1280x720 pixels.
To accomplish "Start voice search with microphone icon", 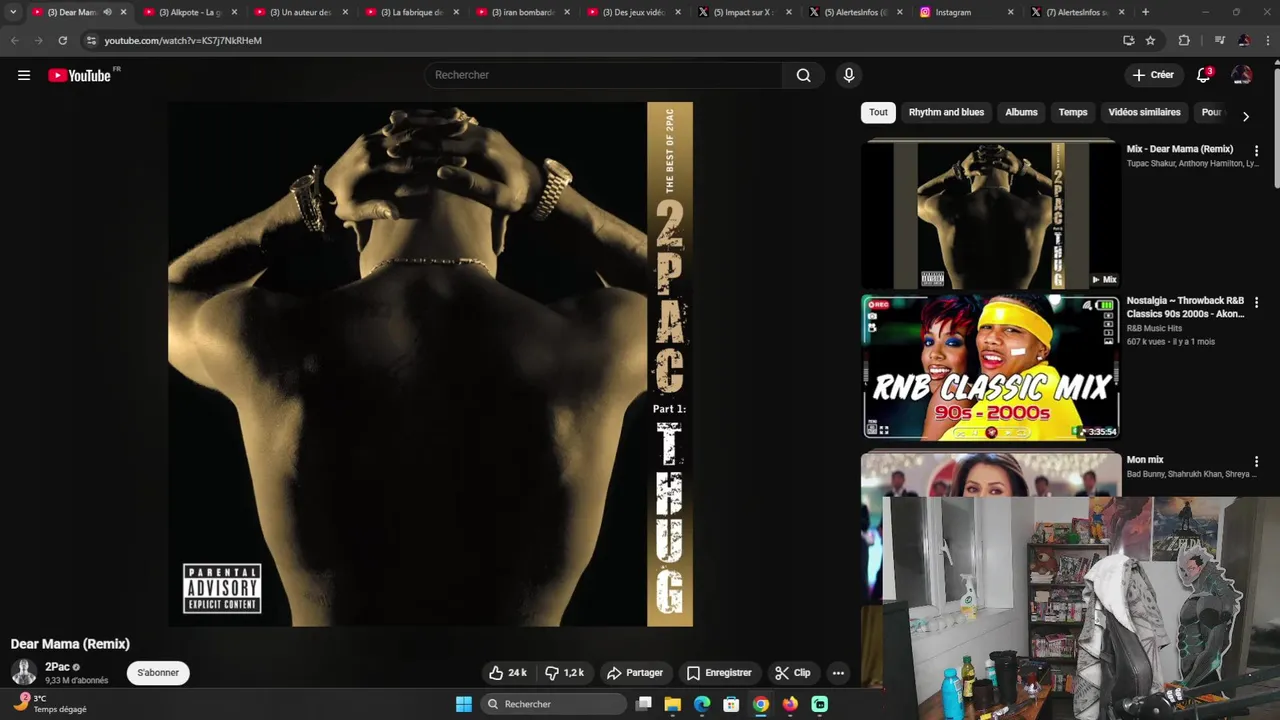I will 849,75.
